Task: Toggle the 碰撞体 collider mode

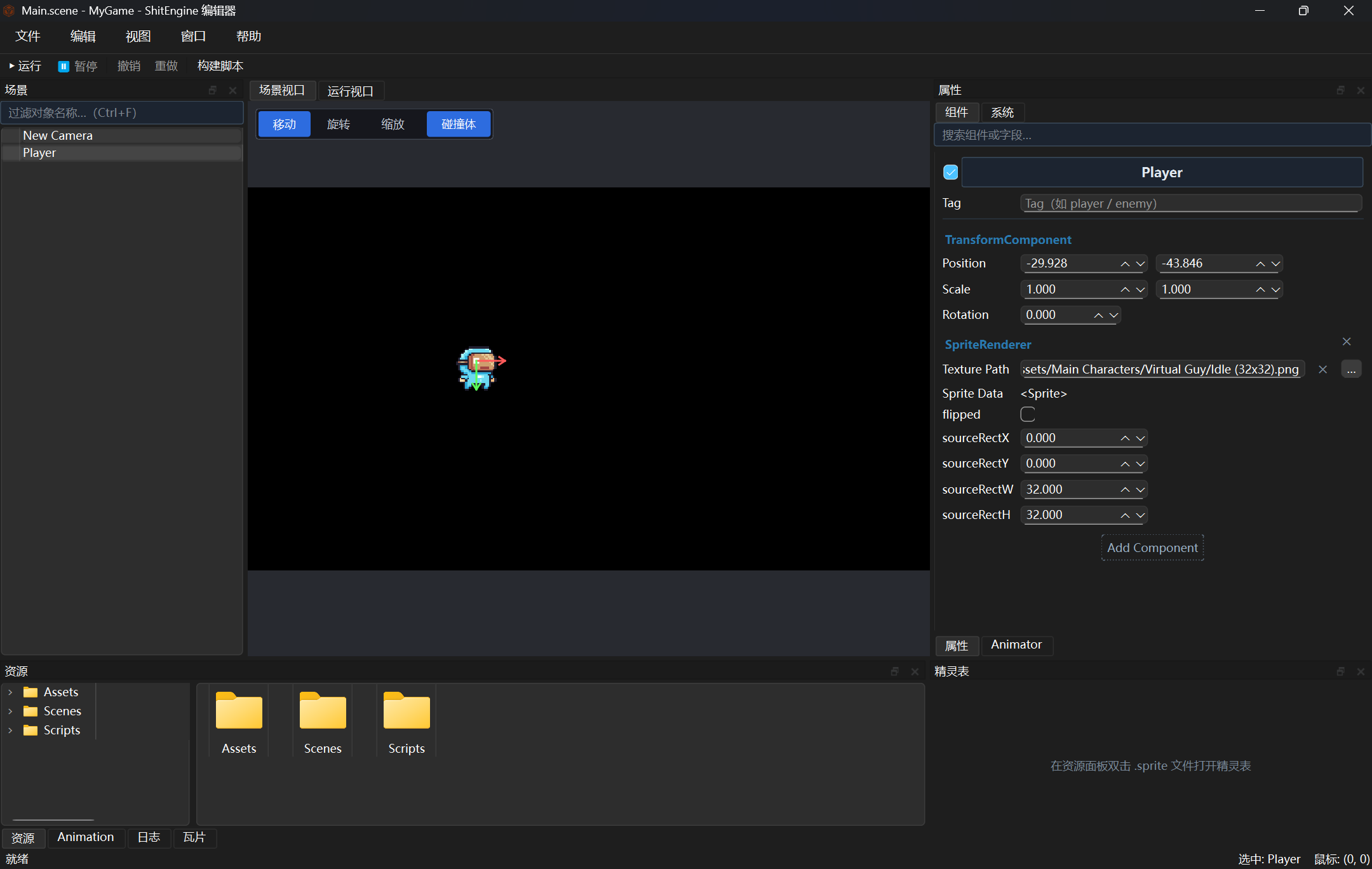Action: click(459, 124)
